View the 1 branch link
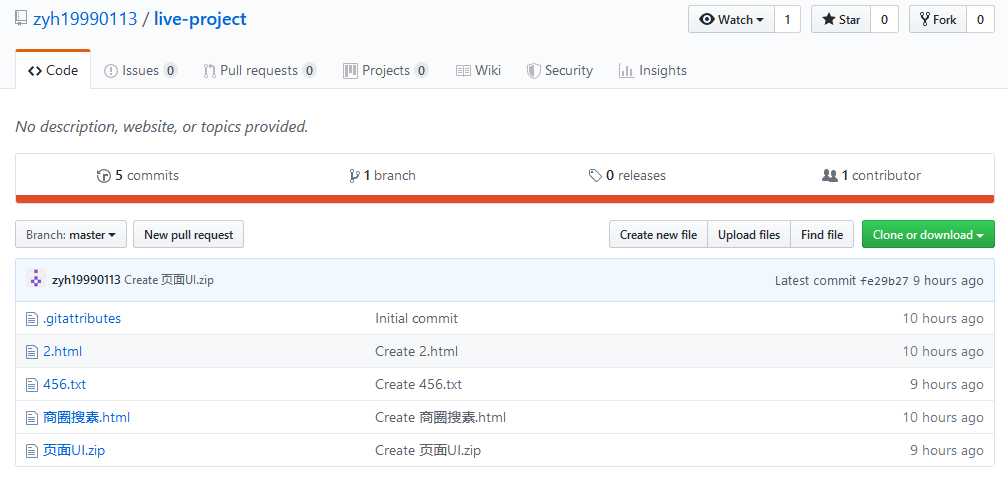 click(382, 175)
